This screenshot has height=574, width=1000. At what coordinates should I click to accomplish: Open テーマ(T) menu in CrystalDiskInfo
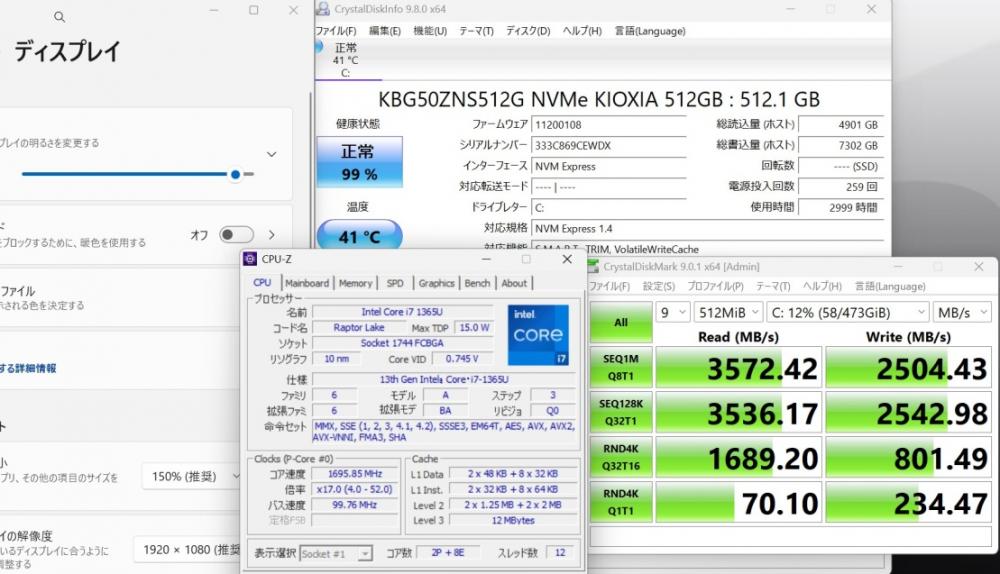(x=476, y=31)
